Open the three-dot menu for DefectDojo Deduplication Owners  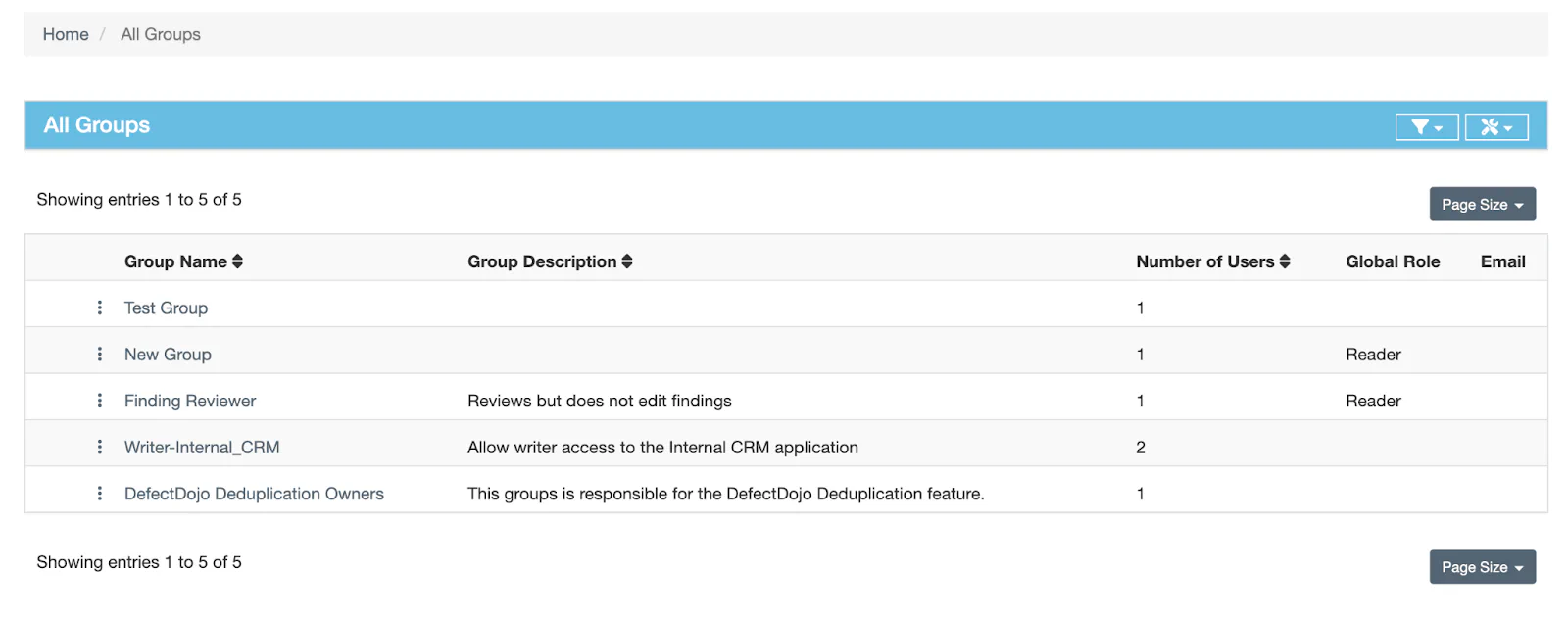100,494
